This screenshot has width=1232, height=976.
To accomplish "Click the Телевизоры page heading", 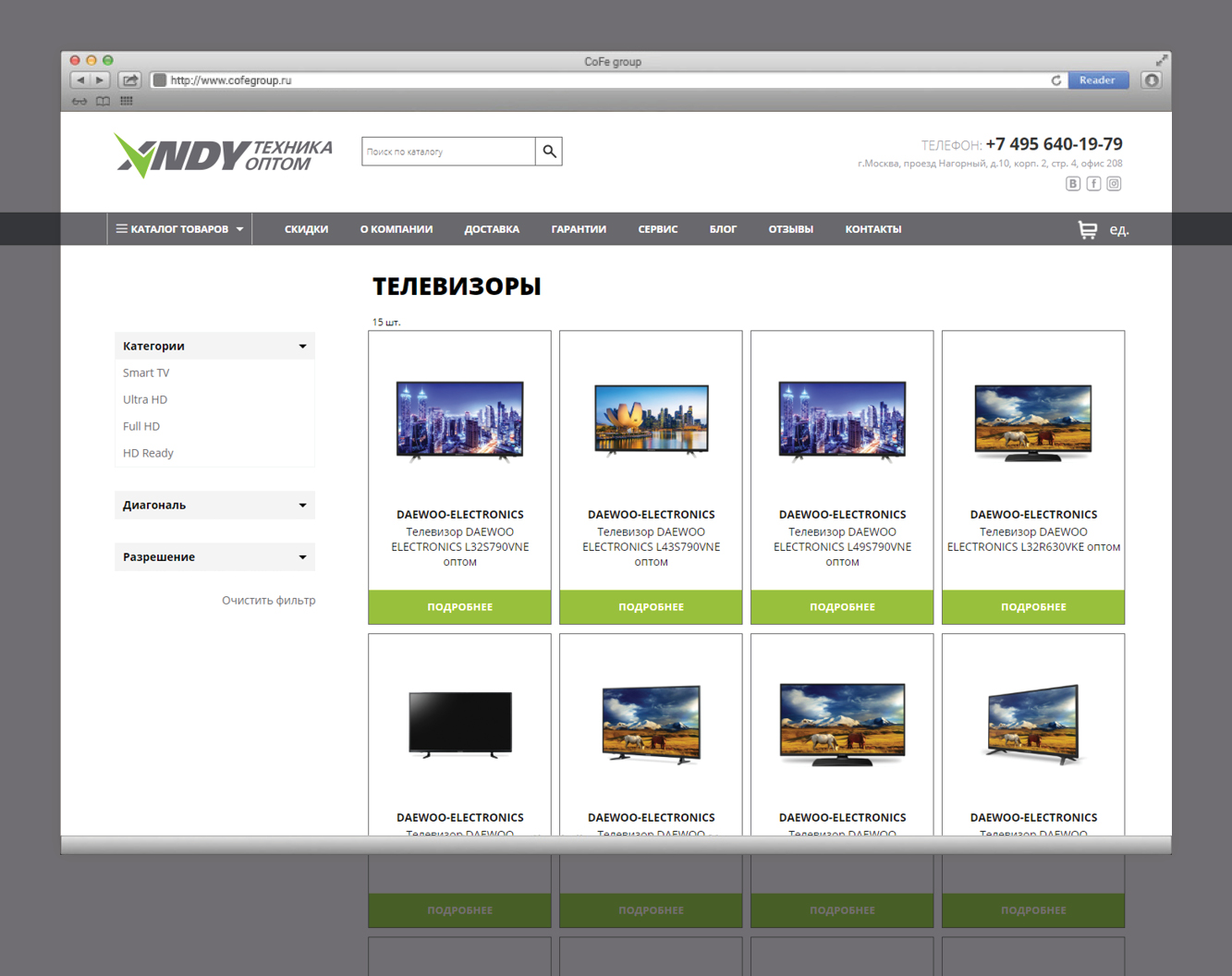I will (x=457, y=287).
